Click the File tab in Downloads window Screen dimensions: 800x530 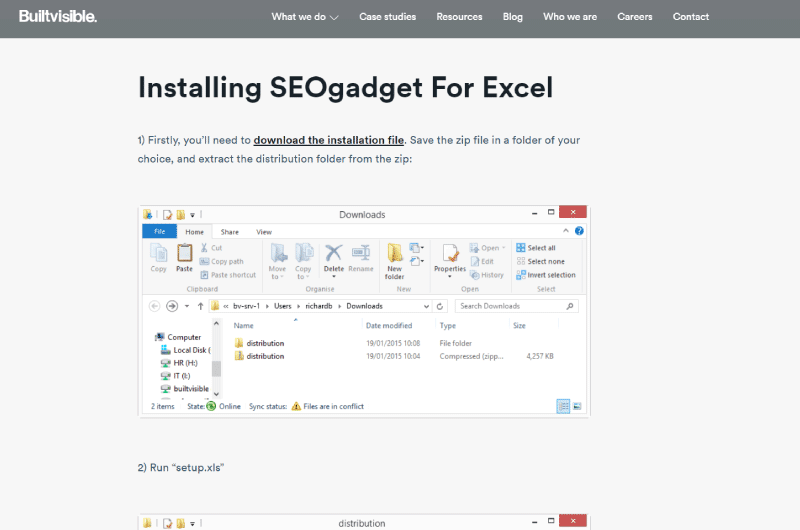[160, 232]
